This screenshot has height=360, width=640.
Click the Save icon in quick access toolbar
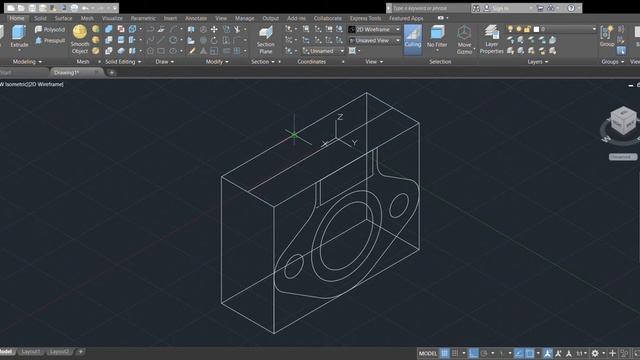point(32,8)
